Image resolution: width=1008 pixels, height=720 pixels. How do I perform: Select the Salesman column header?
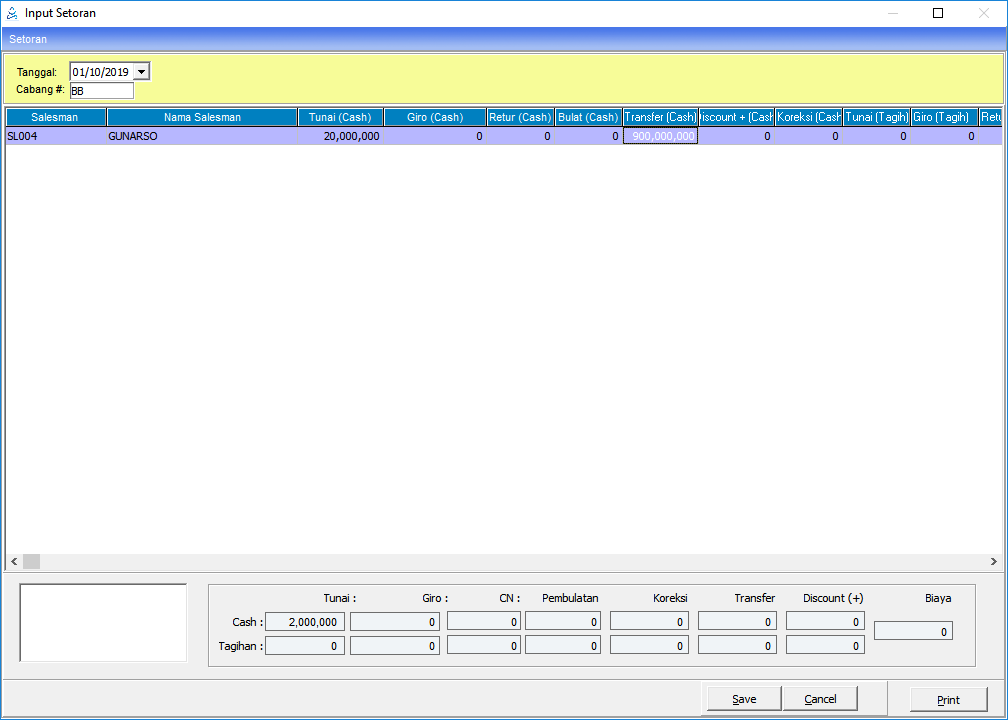pos(55,117)
